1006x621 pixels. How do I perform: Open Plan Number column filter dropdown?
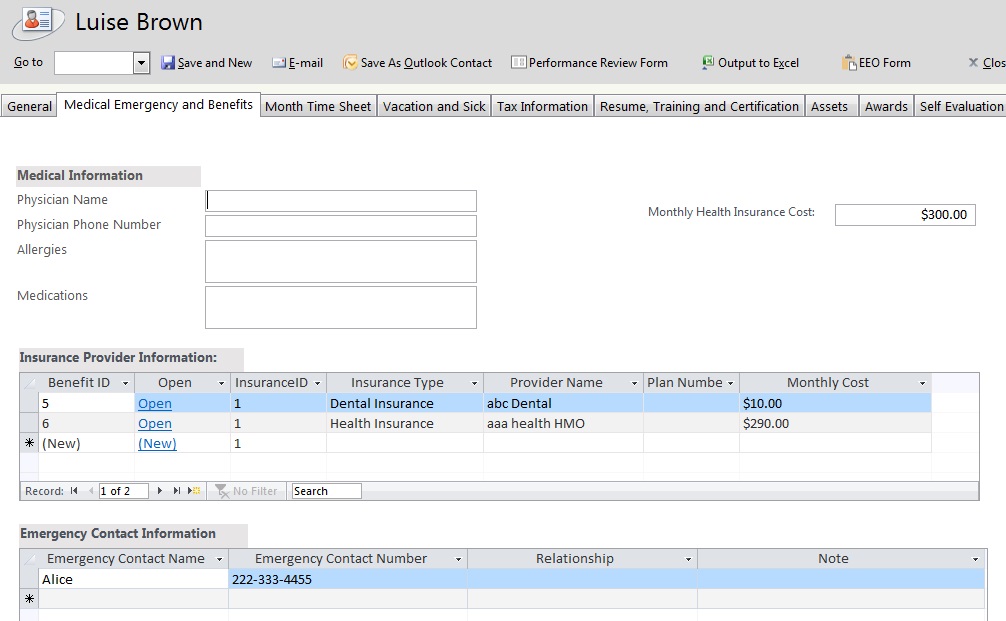coord(730,383)
